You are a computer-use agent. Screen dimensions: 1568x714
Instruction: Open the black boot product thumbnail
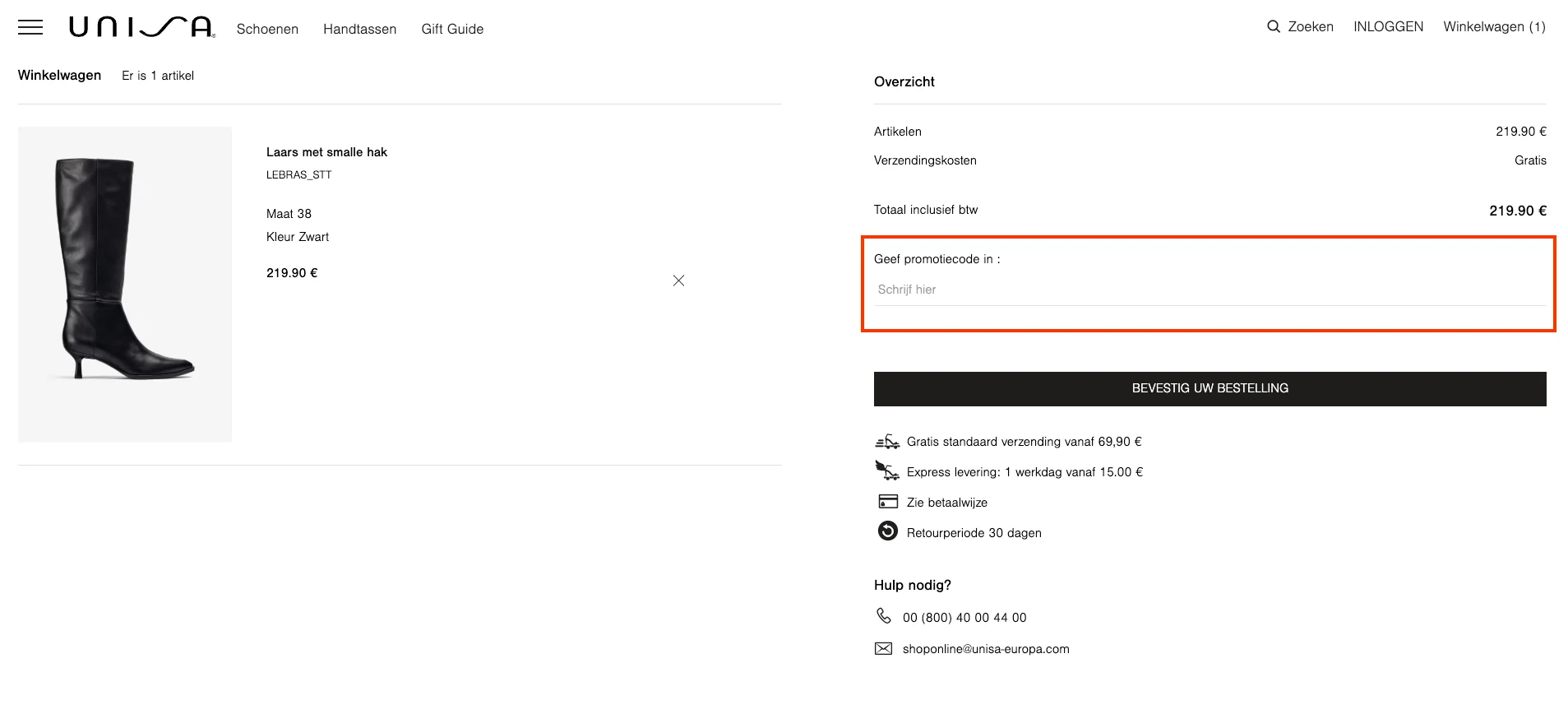125,284
